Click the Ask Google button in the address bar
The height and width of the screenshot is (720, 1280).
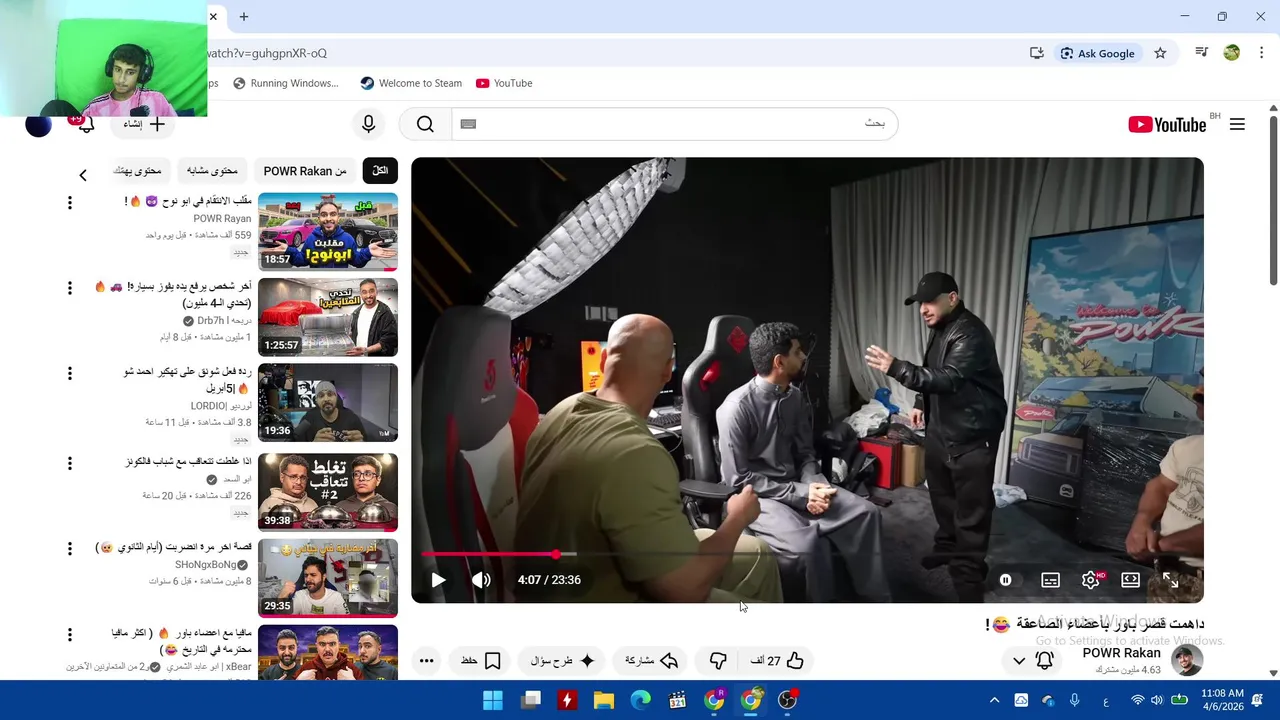pos(1097,53)
